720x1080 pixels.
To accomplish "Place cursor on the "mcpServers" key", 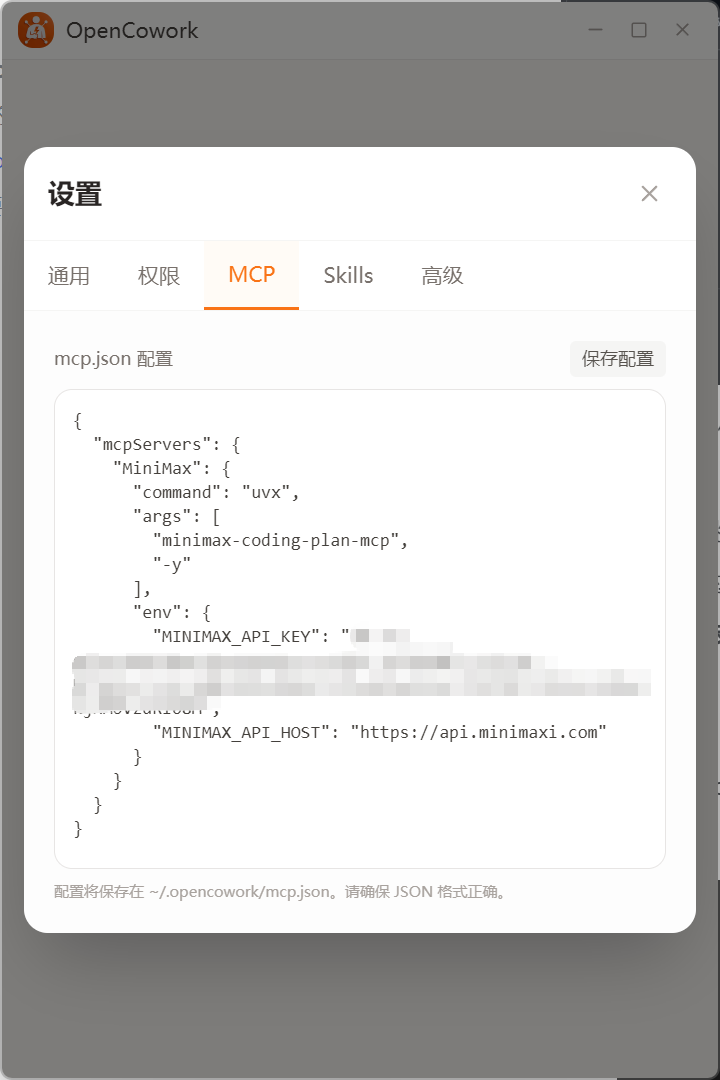I will tap(152, 444).
